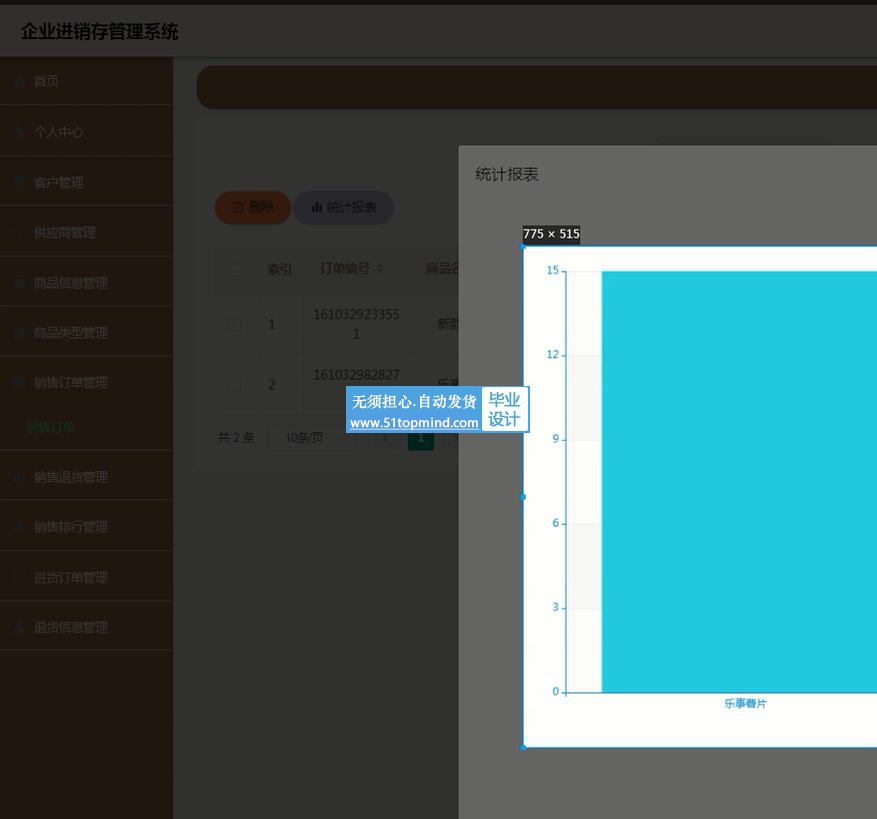Click the 统计报表 button in toolbar
The height and width of the screenshot is (819, 877).
[x=343, y=208]
